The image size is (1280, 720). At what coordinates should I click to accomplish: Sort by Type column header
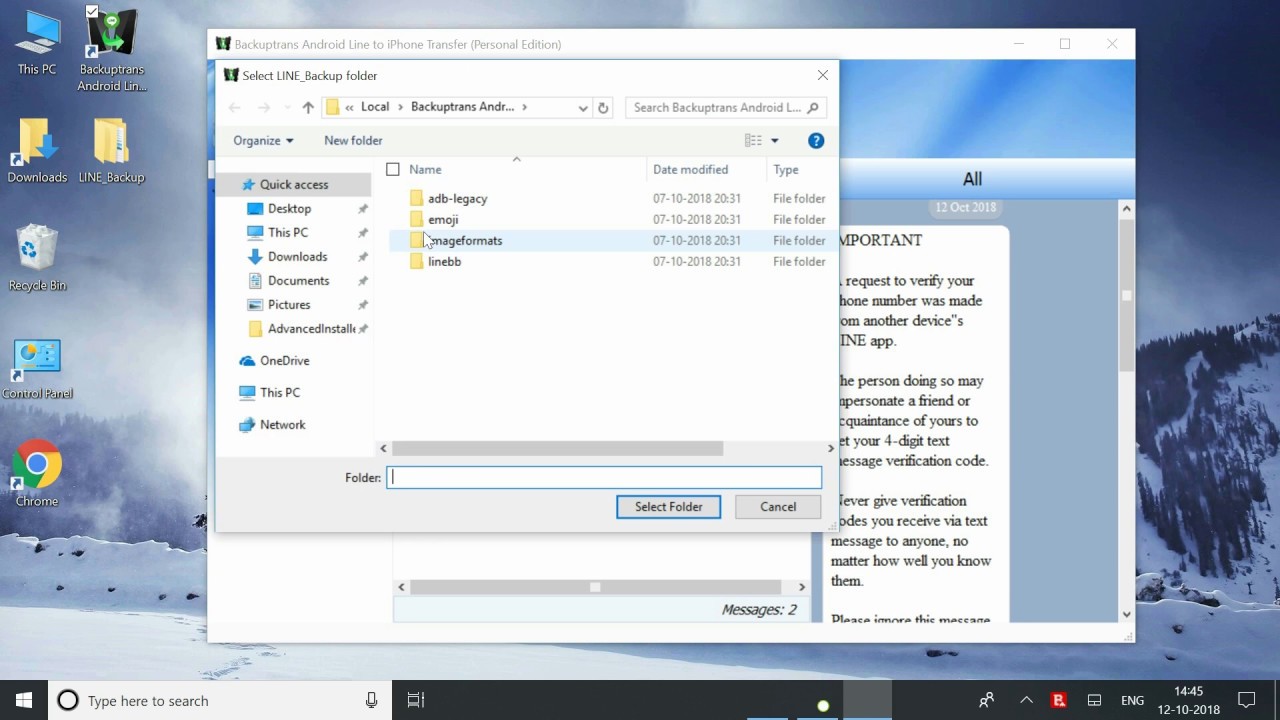click(x=786, y=170)
